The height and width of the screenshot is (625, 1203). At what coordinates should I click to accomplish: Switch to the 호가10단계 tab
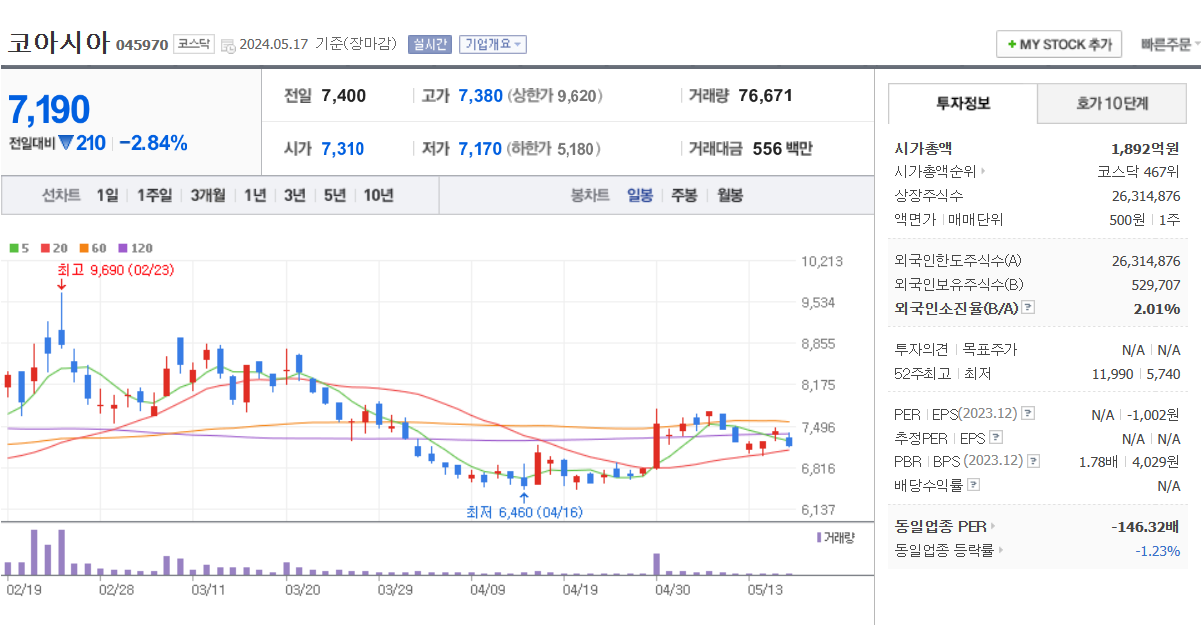[1112, 103]
